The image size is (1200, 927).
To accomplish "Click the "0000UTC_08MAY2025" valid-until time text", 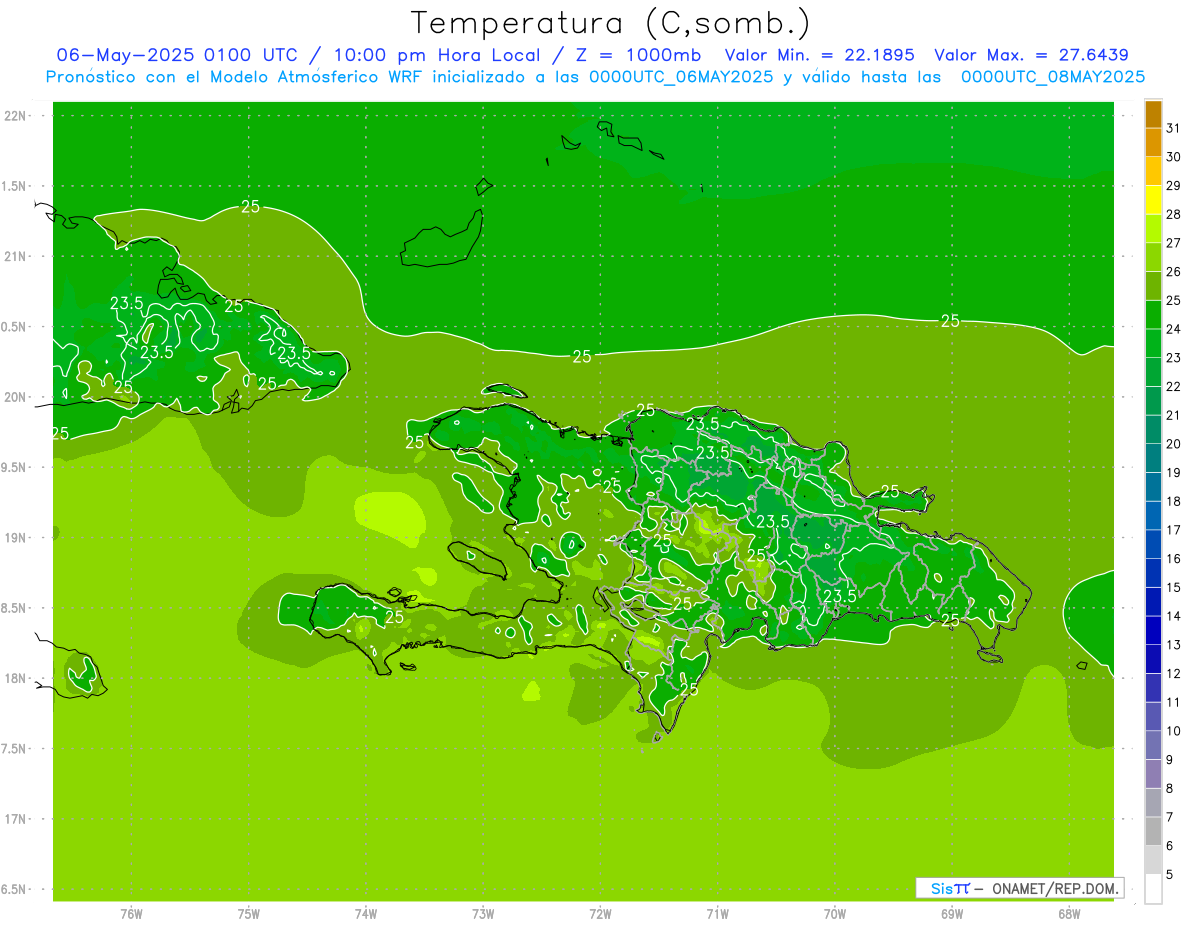I will [1053, 76].
